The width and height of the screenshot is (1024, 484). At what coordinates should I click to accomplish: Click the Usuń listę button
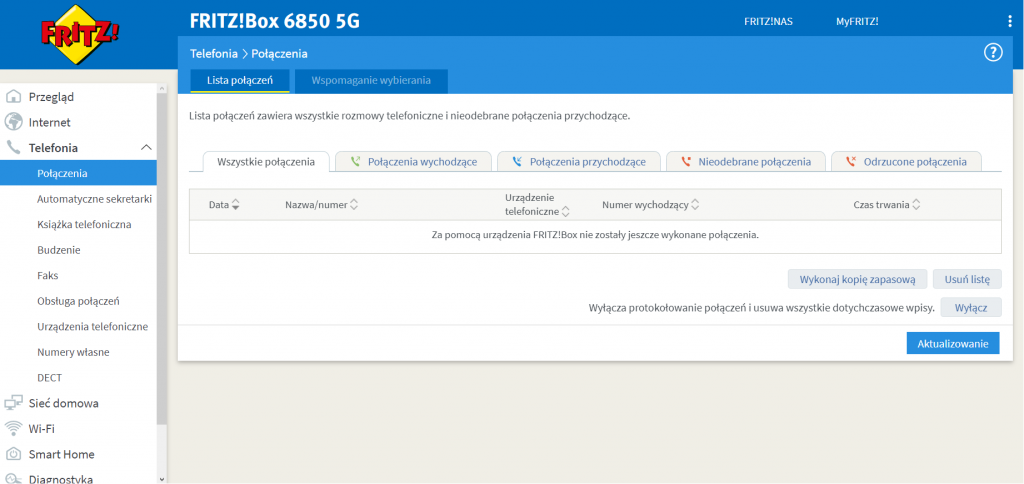pos(967,279)
